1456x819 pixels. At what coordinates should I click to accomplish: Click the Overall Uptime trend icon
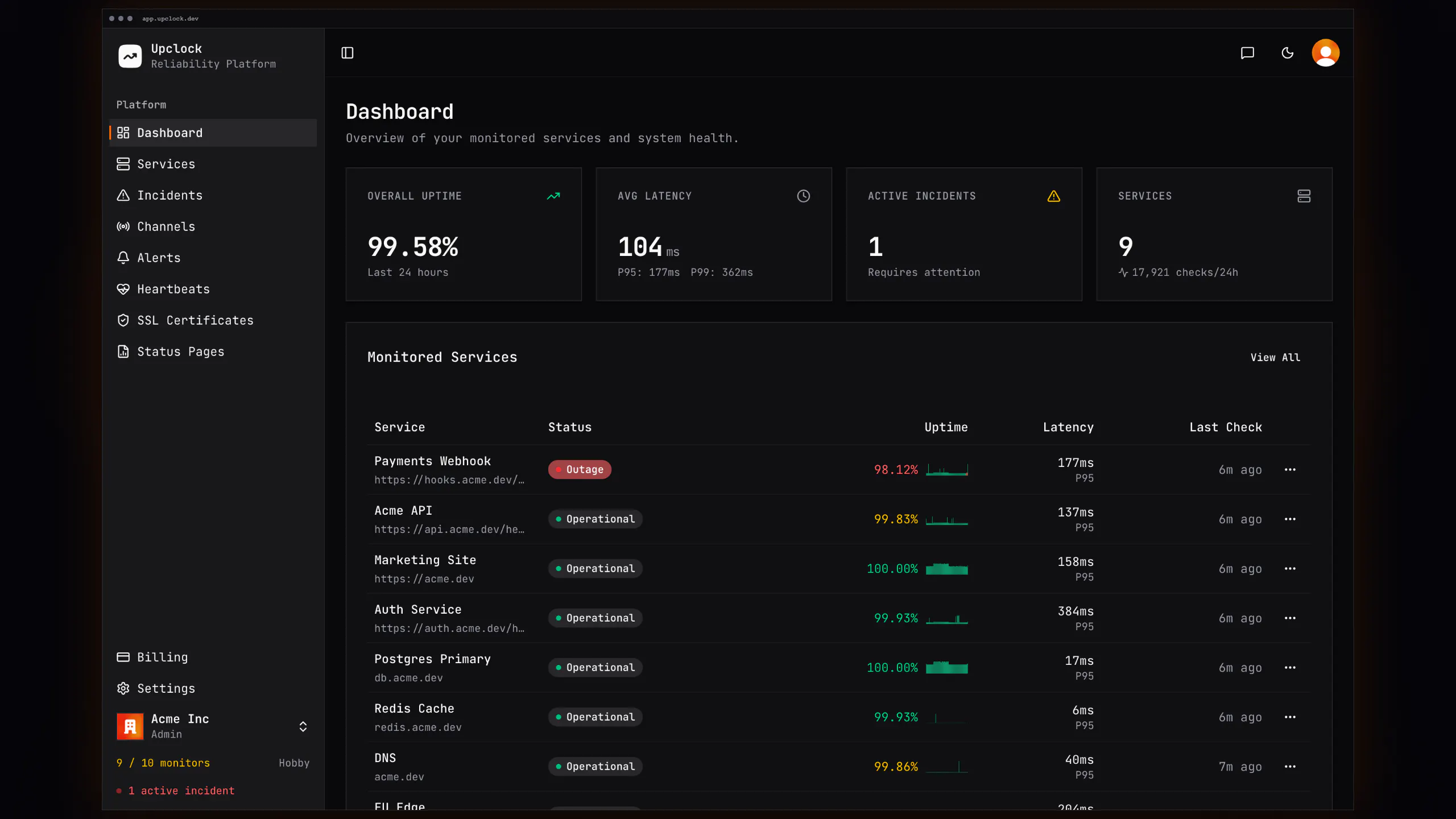[553, 196]
